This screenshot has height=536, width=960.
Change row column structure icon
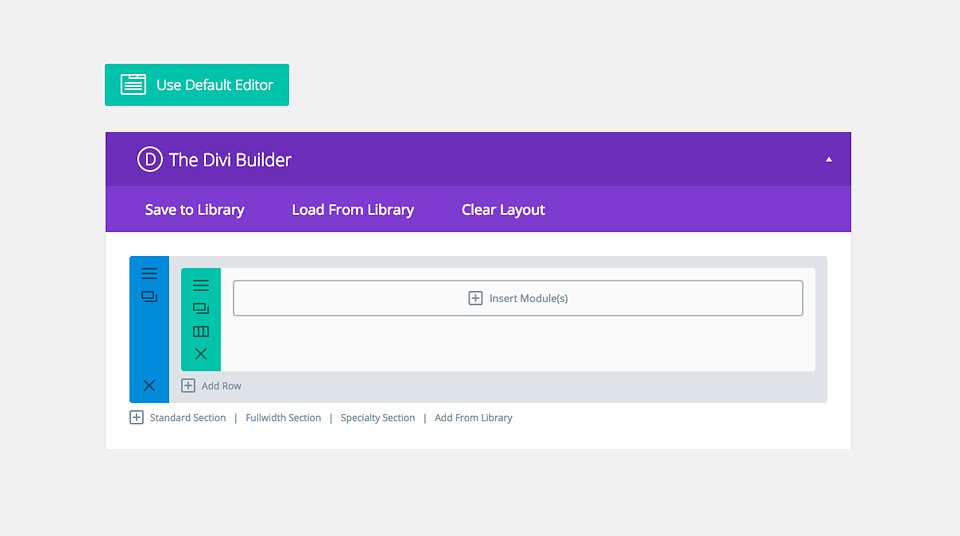click(201, 331)
